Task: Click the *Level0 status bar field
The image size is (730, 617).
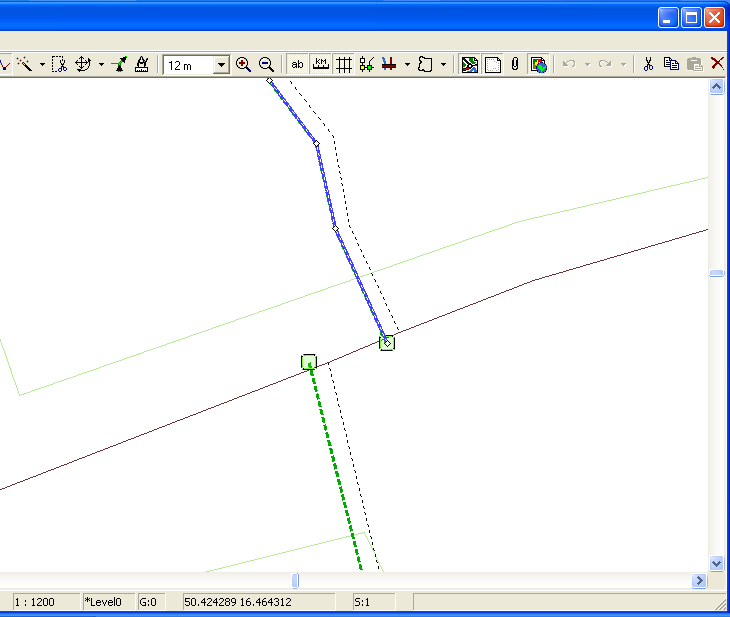Action: 106,602
